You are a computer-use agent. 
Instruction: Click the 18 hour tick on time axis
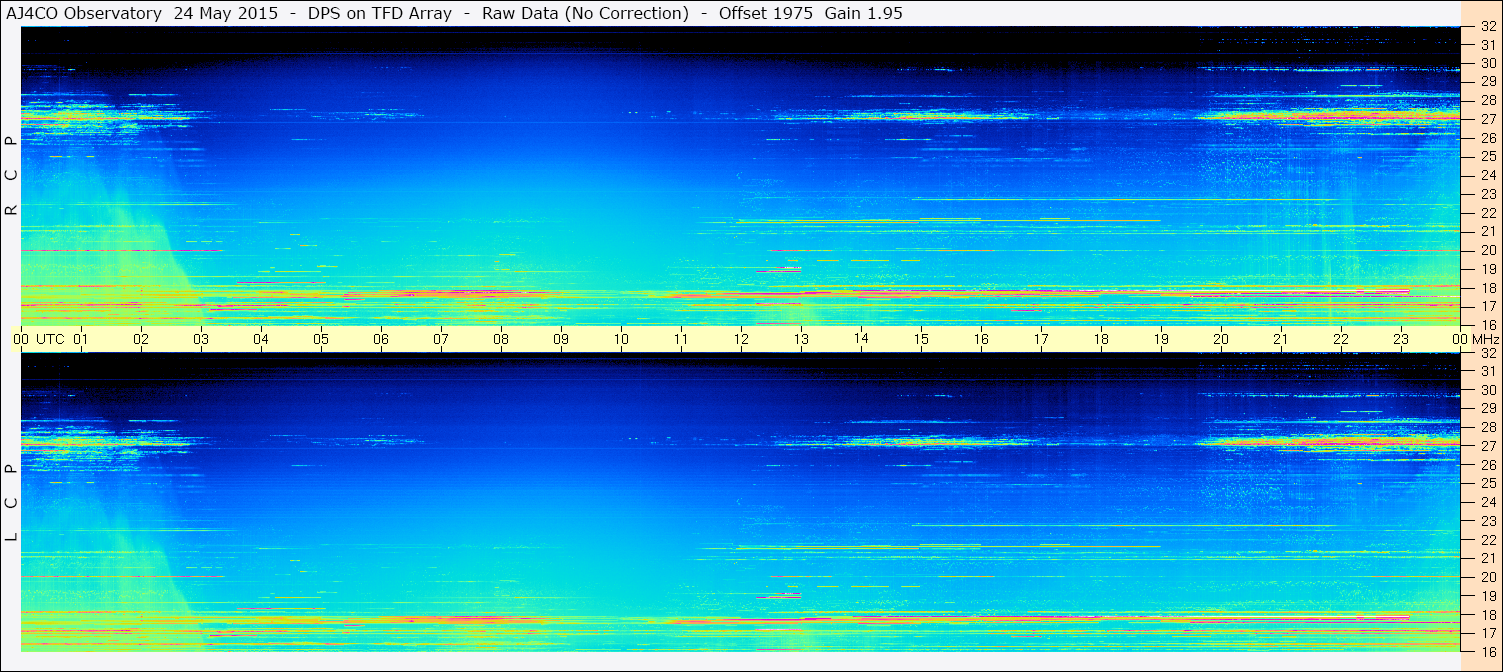click(x=1101, y=339)
